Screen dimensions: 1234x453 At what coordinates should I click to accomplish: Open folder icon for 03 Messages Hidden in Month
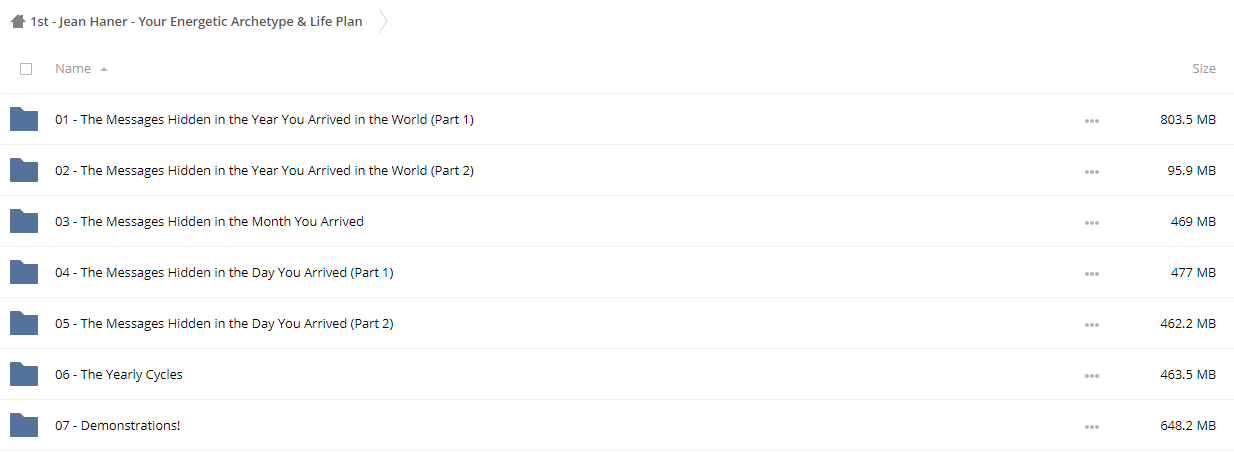pyautogui.click(x=24, y=221)
